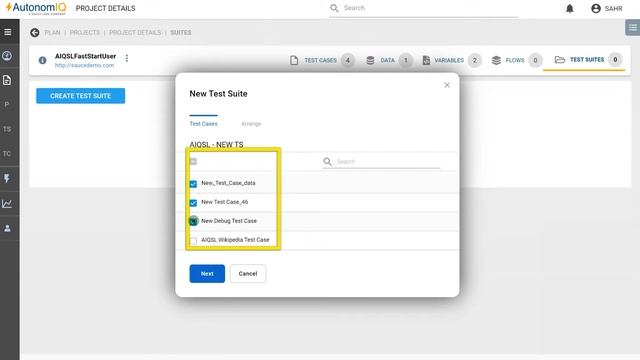Image resolution: width=640 pixels, height=360 pixels.
Task: Switch to the Test Cases dialog tab
Action: pyautogui.click(x=203, y=124)
